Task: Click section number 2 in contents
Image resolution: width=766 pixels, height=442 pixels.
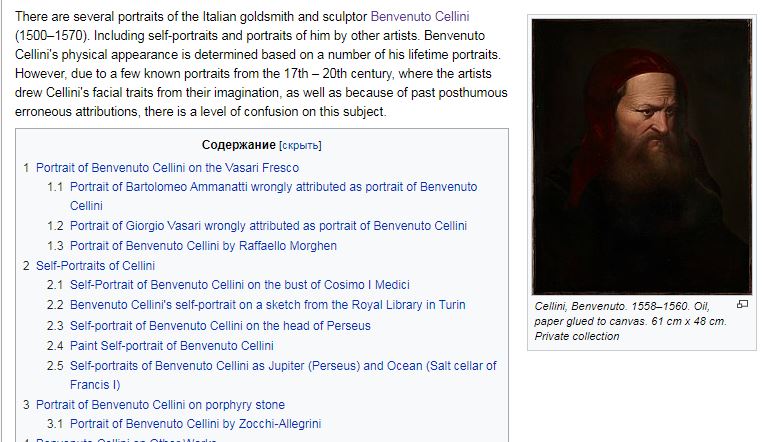Action: pyautogui.click(x=26, y=266)
